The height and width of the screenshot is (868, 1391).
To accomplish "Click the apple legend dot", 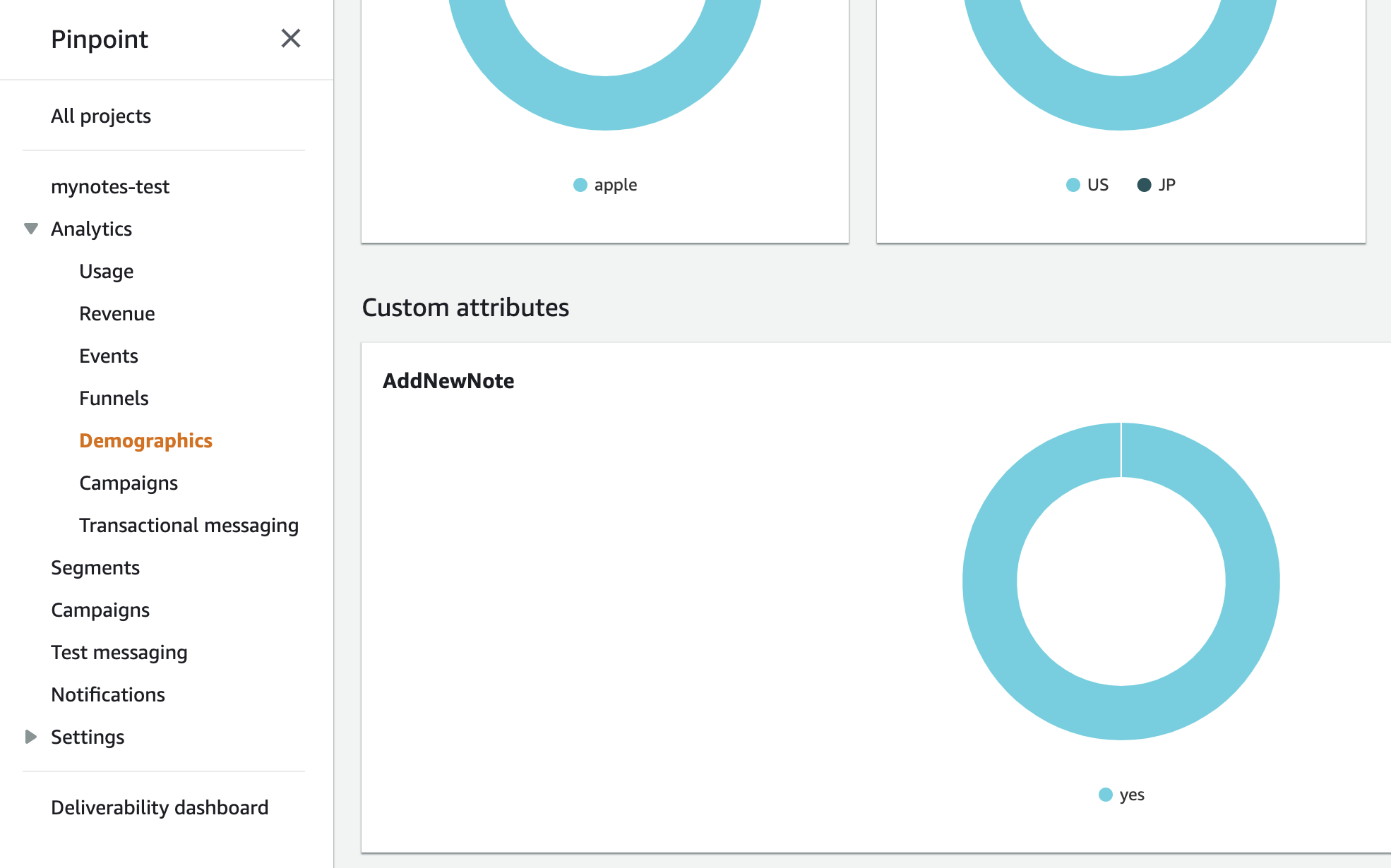I will point(580,185).
